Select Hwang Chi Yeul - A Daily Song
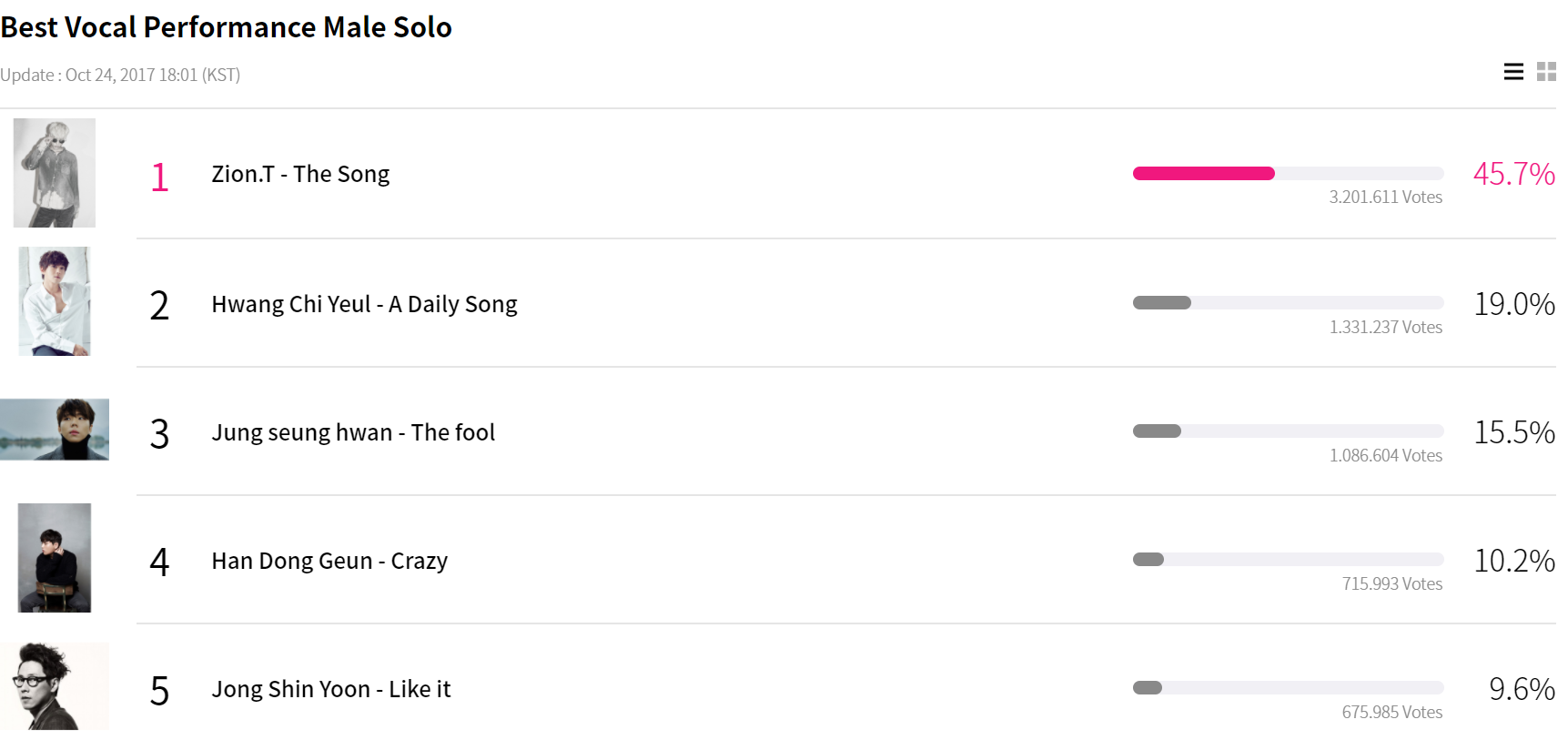1568x750 pixels. [364, 304]
